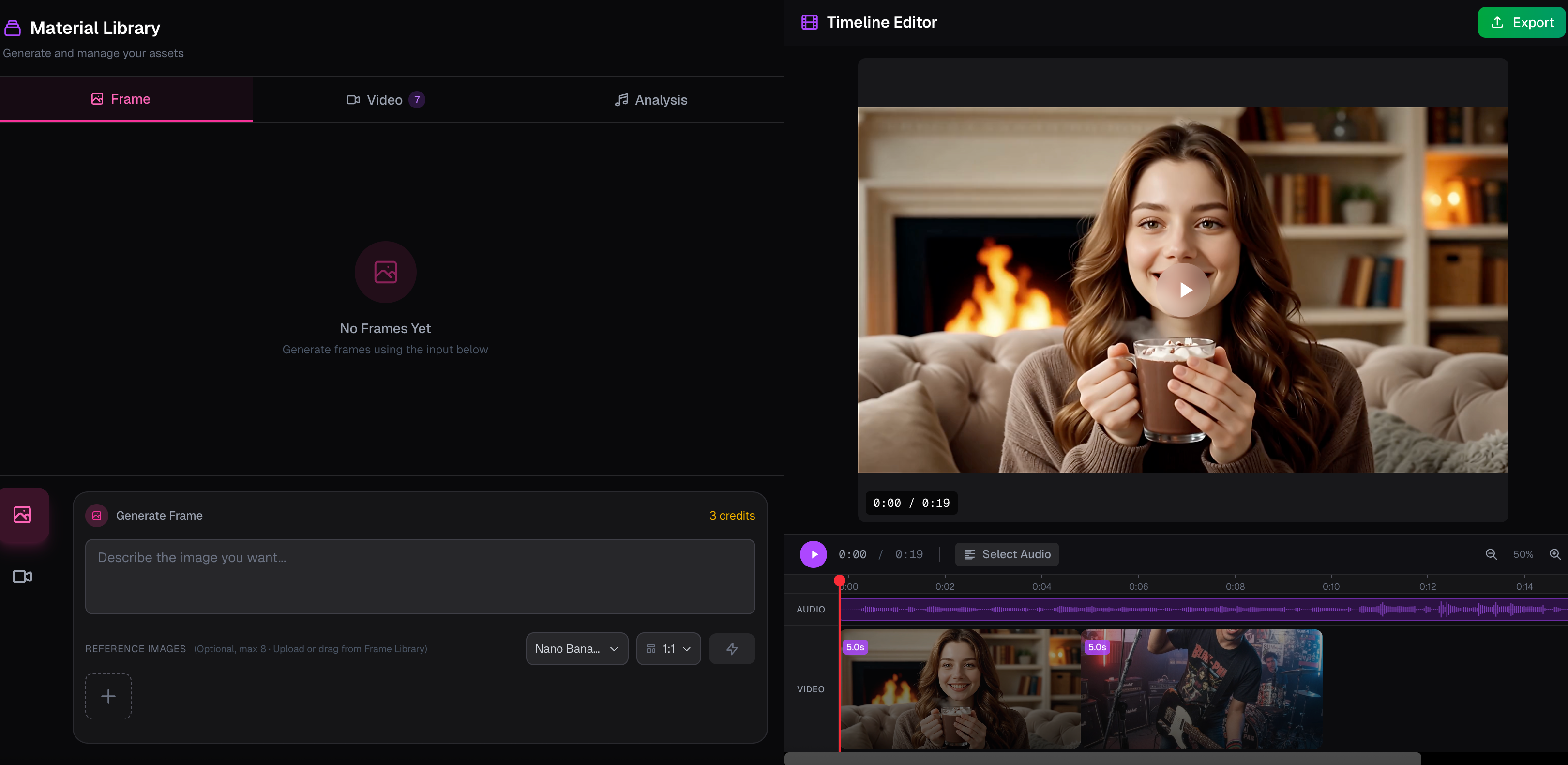1568x765 pixels.
Task: Start playback with the purple play button
Action: tap(813, 553)
